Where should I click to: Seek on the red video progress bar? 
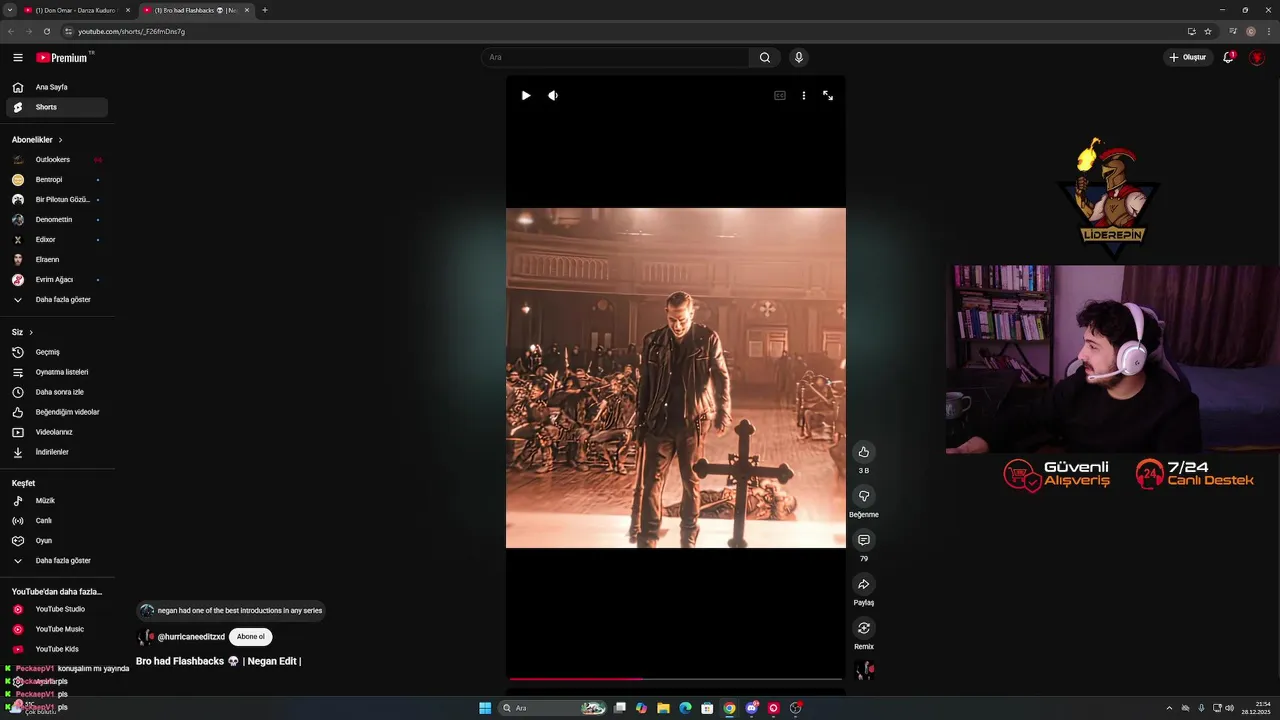pyautogui.click(x=675, y=679)
